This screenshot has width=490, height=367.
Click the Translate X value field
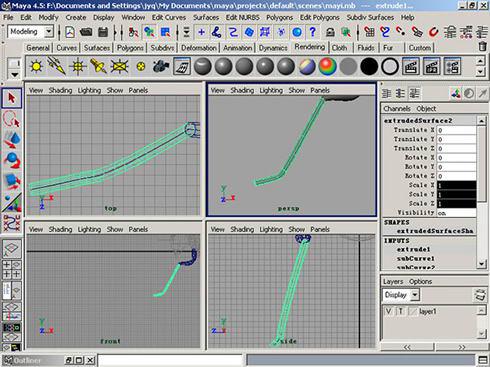[x=457, y=130]
